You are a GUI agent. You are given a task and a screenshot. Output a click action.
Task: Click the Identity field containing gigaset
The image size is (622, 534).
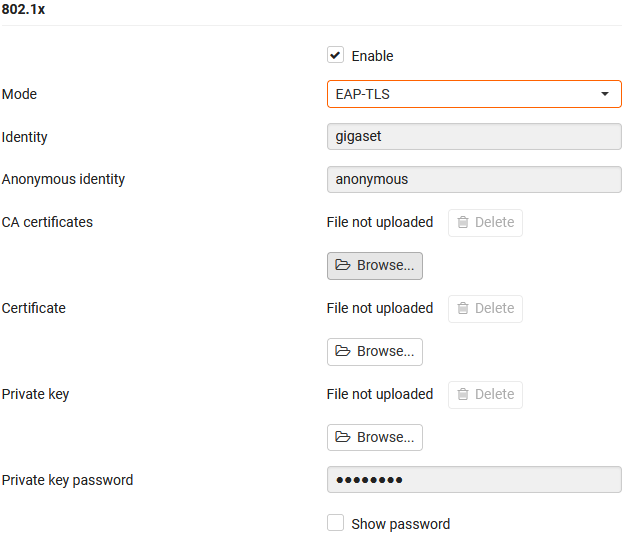474,137
